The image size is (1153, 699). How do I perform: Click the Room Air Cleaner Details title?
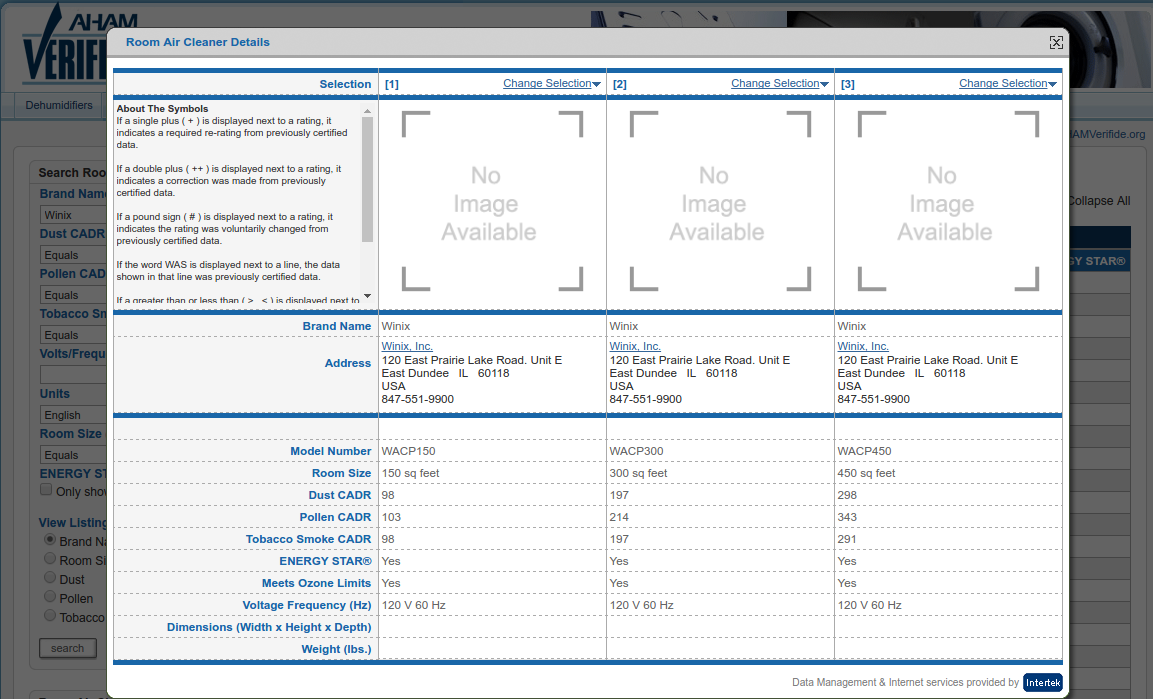pyautogui.click(x=198, y=43)
